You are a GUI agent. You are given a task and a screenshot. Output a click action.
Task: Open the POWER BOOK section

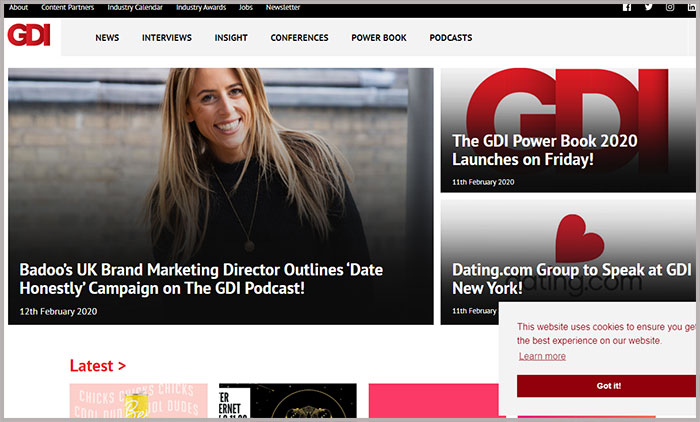click(x=379, y=38)
